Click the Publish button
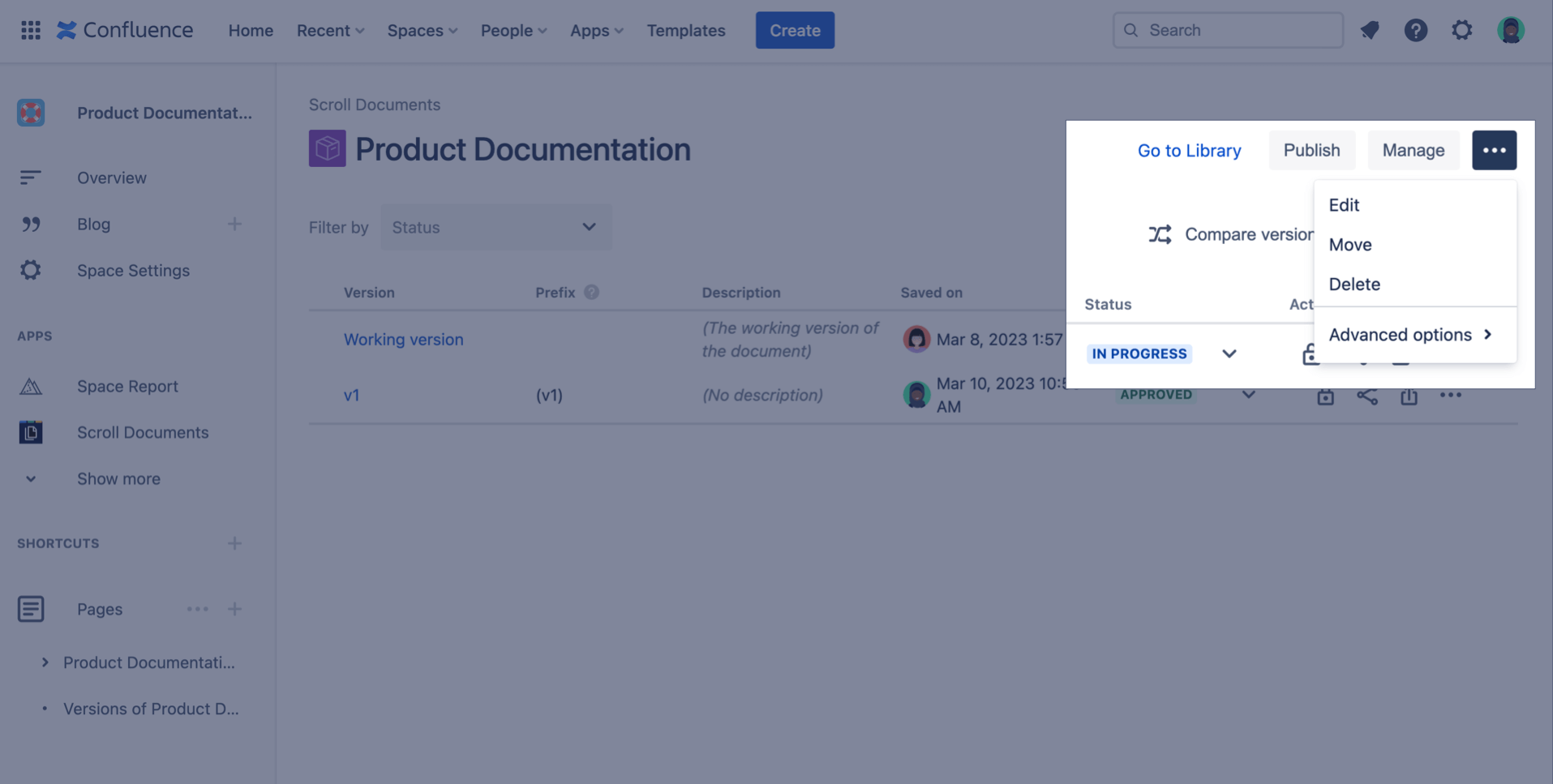1553x784 pixels. pos(1311,150)
